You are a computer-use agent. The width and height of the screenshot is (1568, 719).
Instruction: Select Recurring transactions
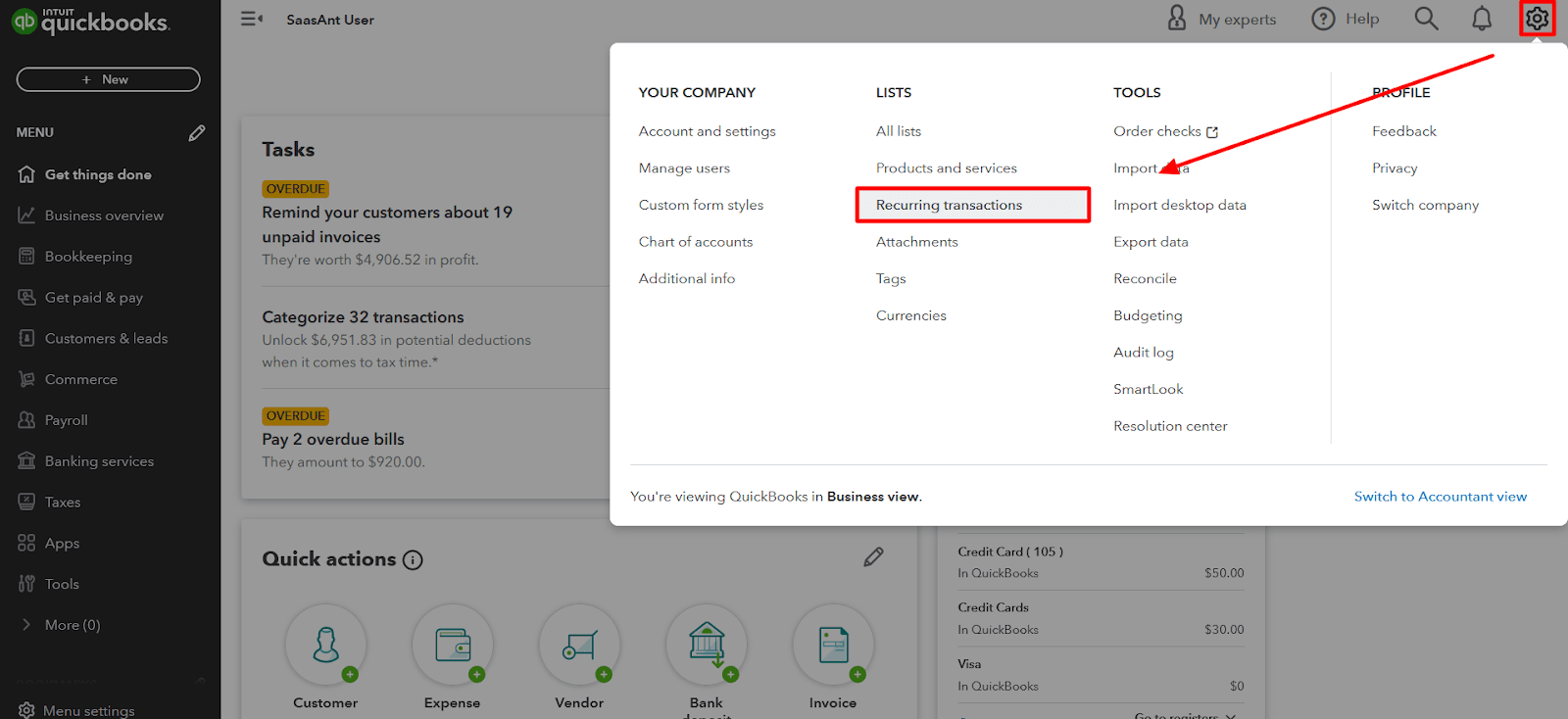click(973, 205)
